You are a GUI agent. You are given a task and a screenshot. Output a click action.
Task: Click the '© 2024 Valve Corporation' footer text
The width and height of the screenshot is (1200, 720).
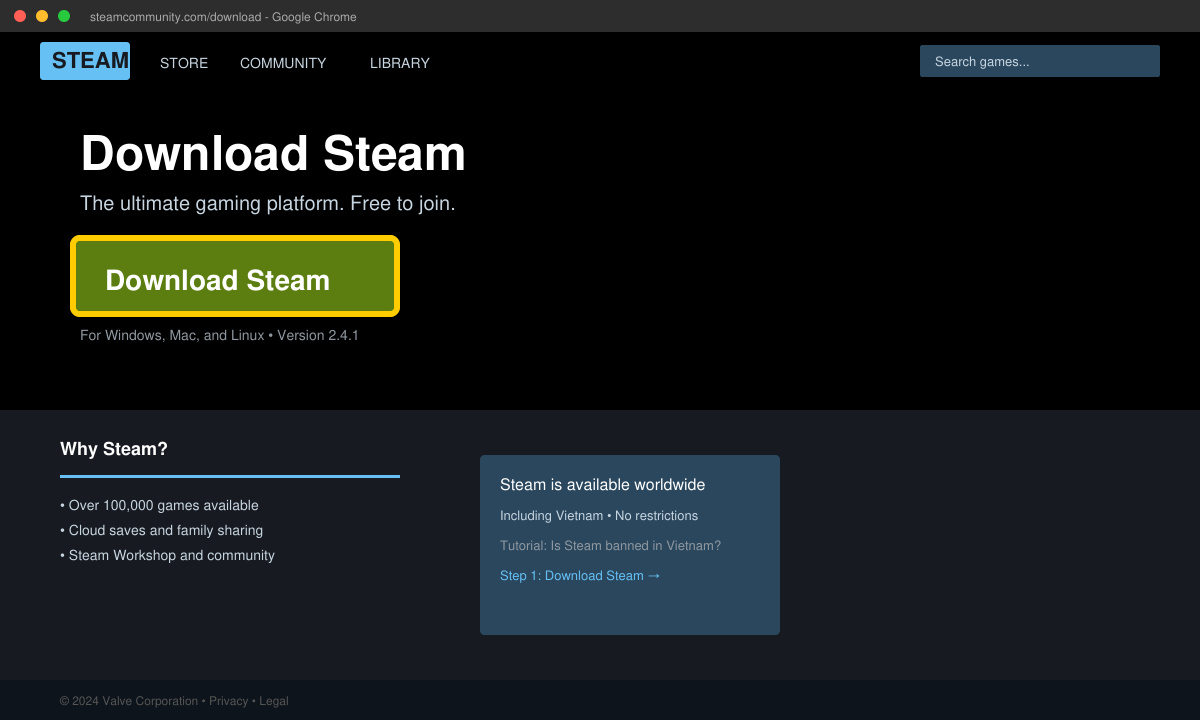tap(129, 701)
